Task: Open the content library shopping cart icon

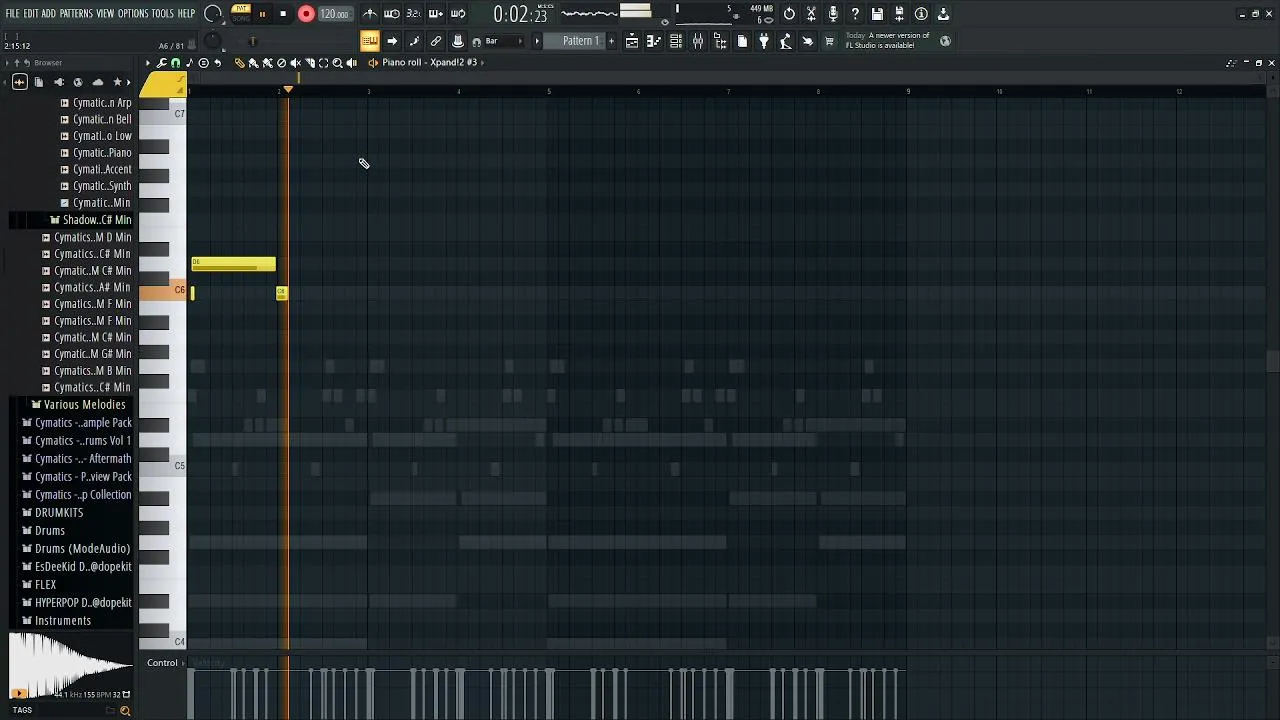Action: click(x=829, y=41)
